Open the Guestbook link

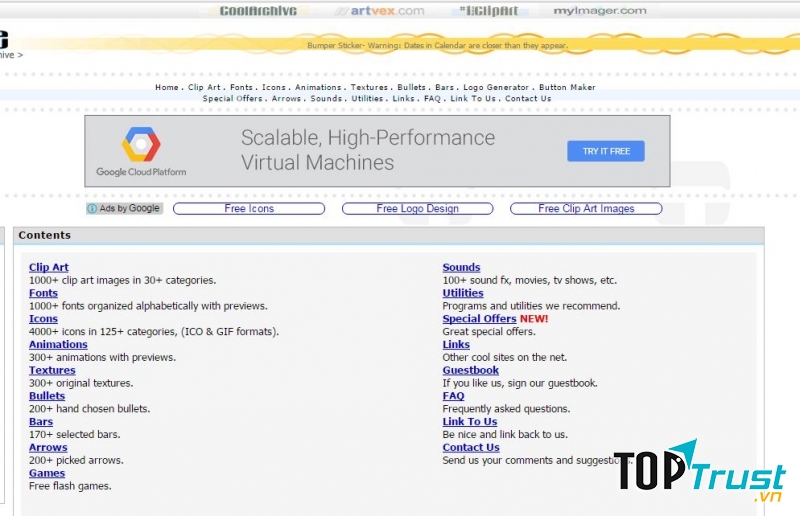[470, 371]
